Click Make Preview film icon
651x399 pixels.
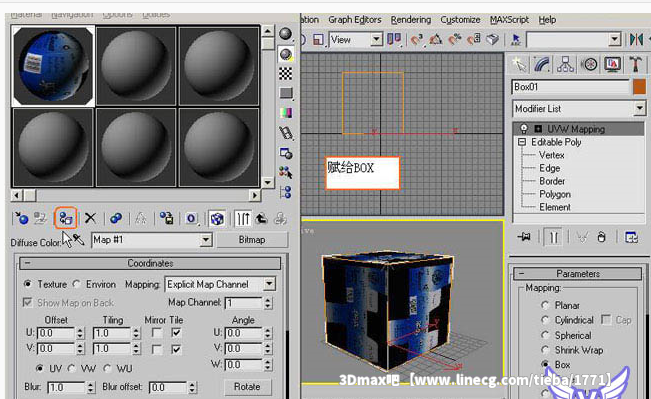coord(286,132)
